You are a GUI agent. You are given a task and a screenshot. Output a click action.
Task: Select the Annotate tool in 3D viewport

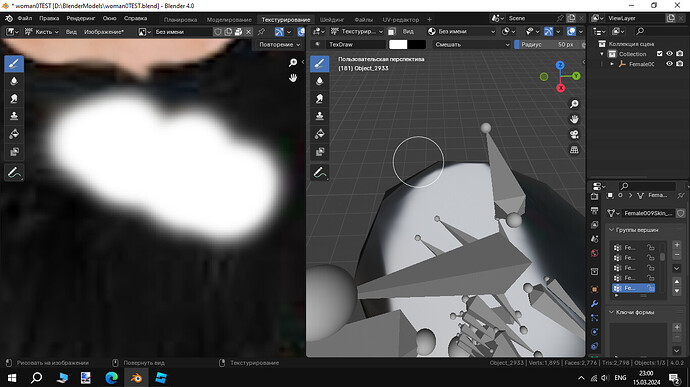(320, 173)
